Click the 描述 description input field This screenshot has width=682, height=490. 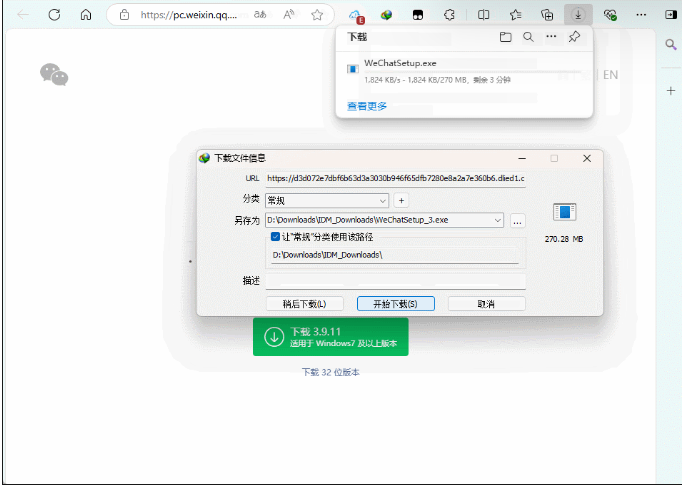[396, 281]
